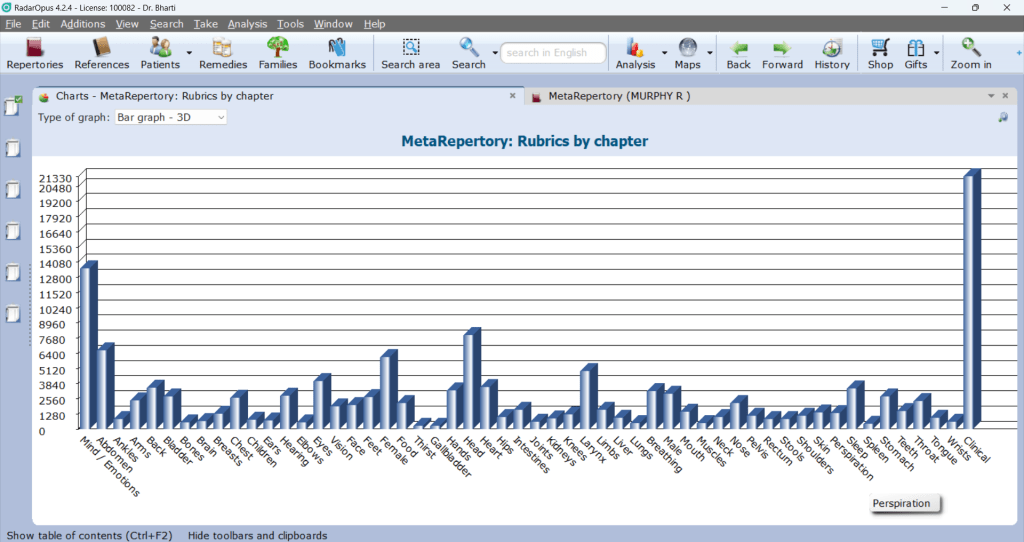Open the Patients toolbar icon
Viewport: 1024px width, 542px height.
tap(160, 54)
